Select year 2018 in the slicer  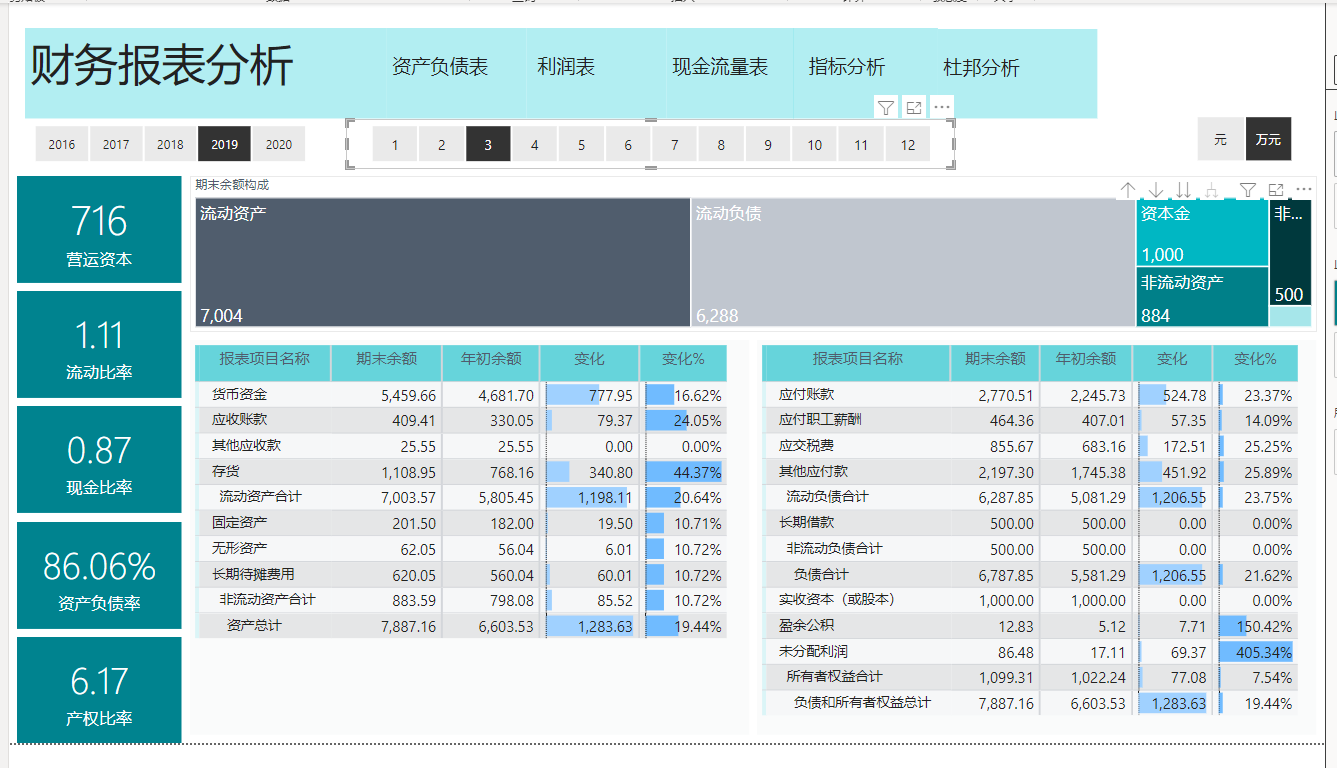pos(170,144)
